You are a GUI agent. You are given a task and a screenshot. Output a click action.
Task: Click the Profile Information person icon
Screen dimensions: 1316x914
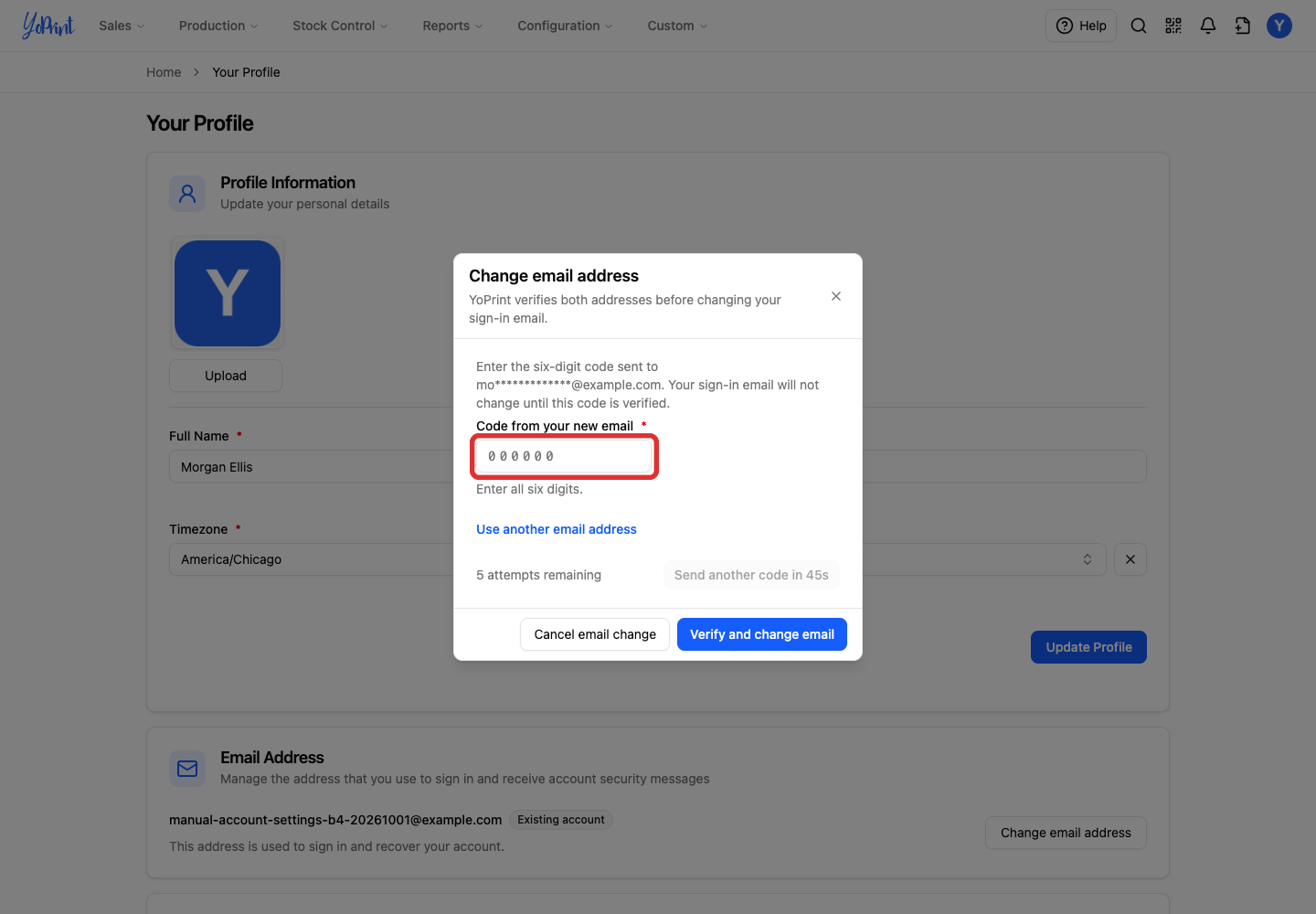click(187, 194)
